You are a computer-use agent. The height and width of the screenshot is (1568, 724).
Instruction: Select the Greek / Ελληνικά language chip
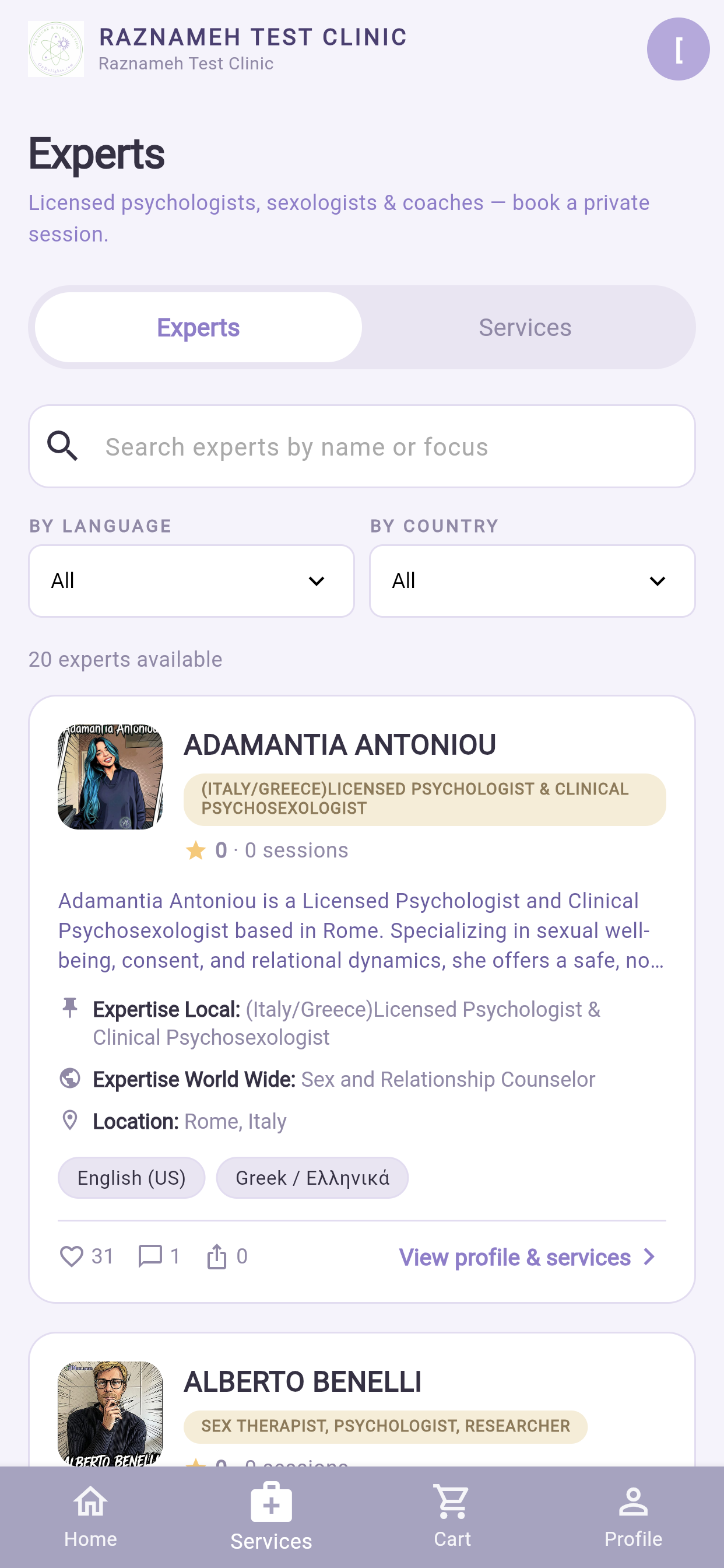pyautogui.click(x=312, y=1178)
